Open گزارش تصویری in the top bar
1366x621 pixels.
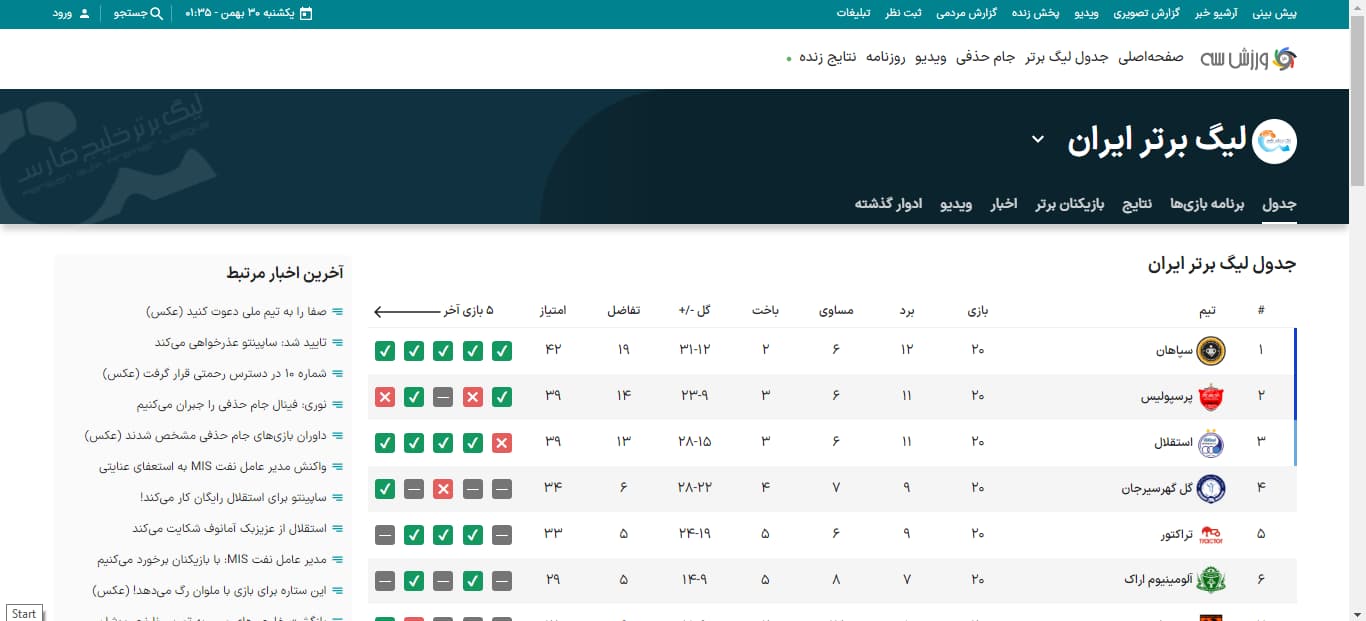click(1147, 14)
